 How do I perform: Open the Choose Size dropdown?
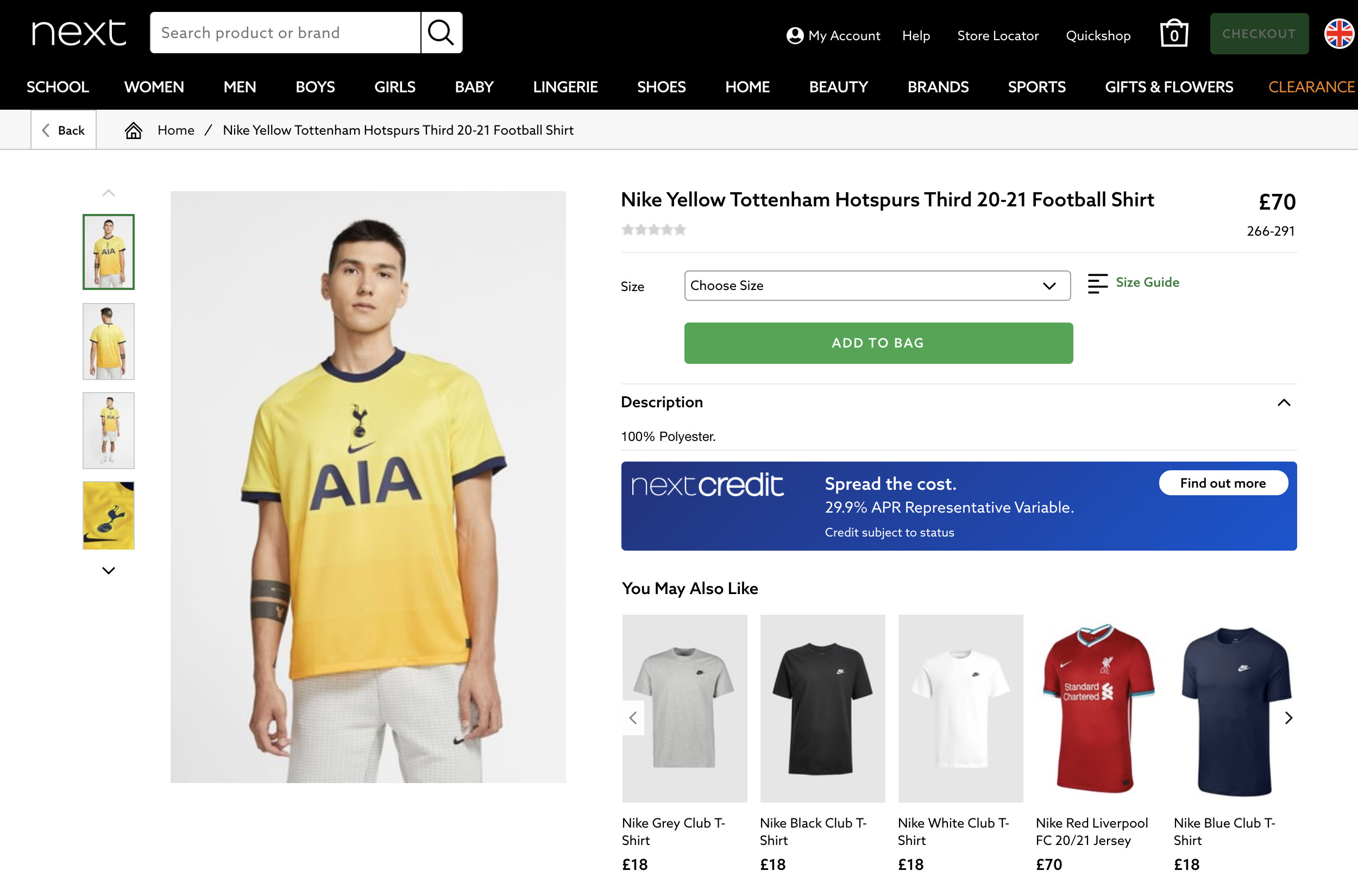point(877,286)
